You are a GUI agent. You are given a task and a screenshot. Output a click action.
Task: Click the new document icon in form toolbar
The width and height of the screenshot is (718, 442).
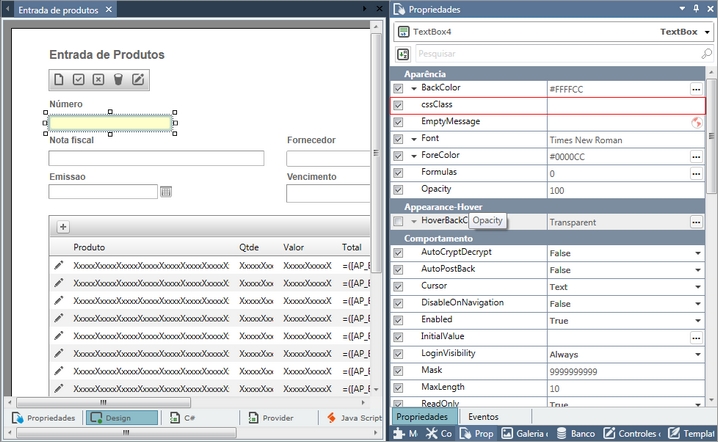59,79
